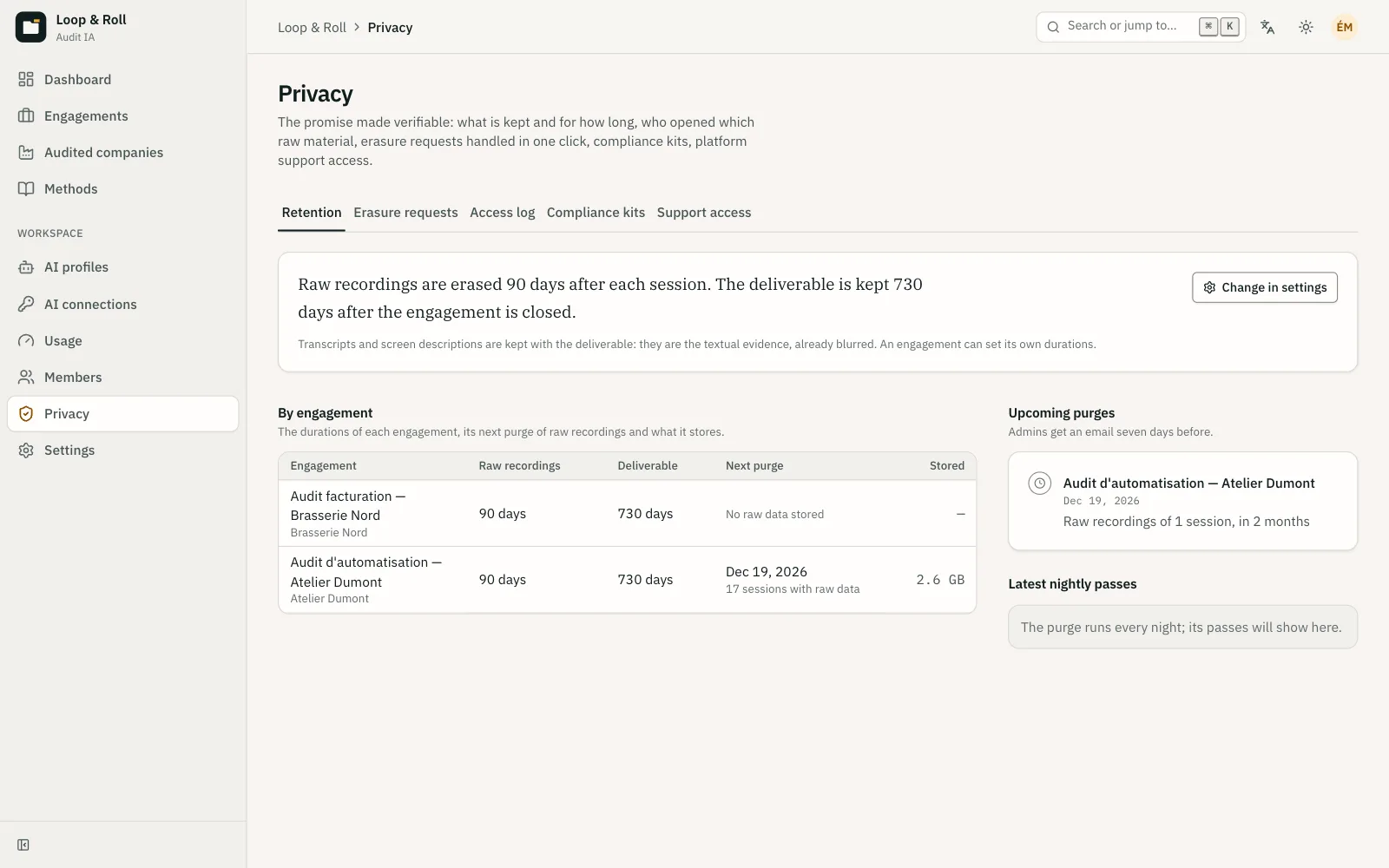Open the Atelier Dumont upcoming purge card

[x=1182, y=501]
